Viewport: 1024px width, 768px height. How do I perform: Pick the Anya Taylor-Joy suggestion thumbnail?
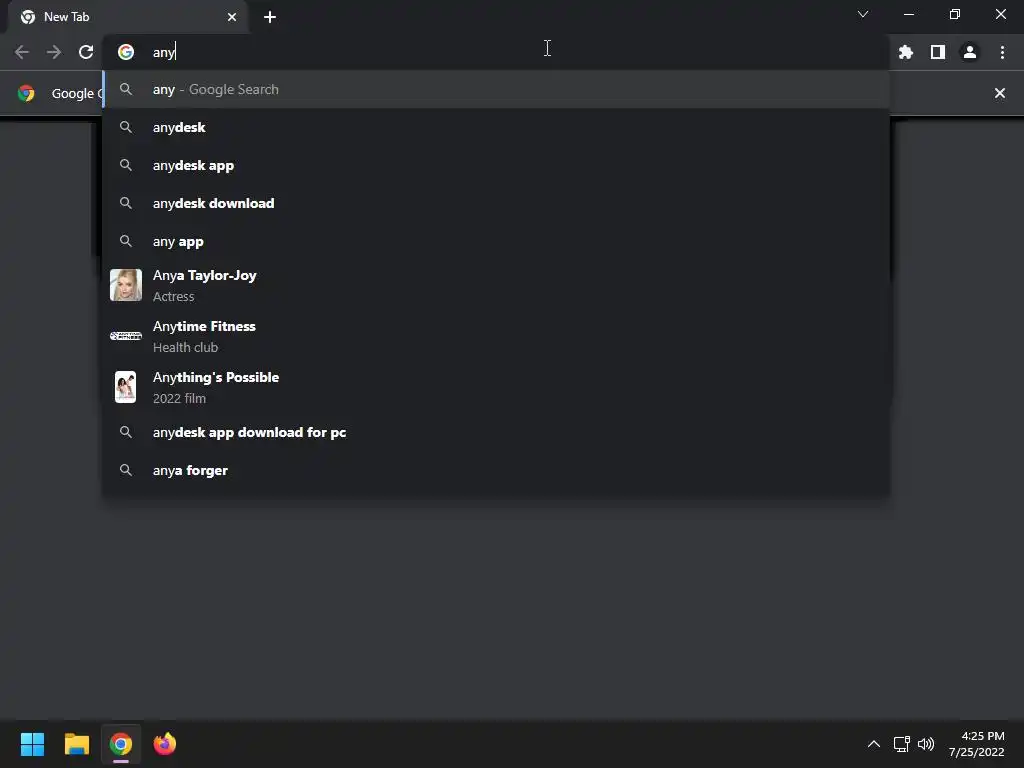pos(126,285)
